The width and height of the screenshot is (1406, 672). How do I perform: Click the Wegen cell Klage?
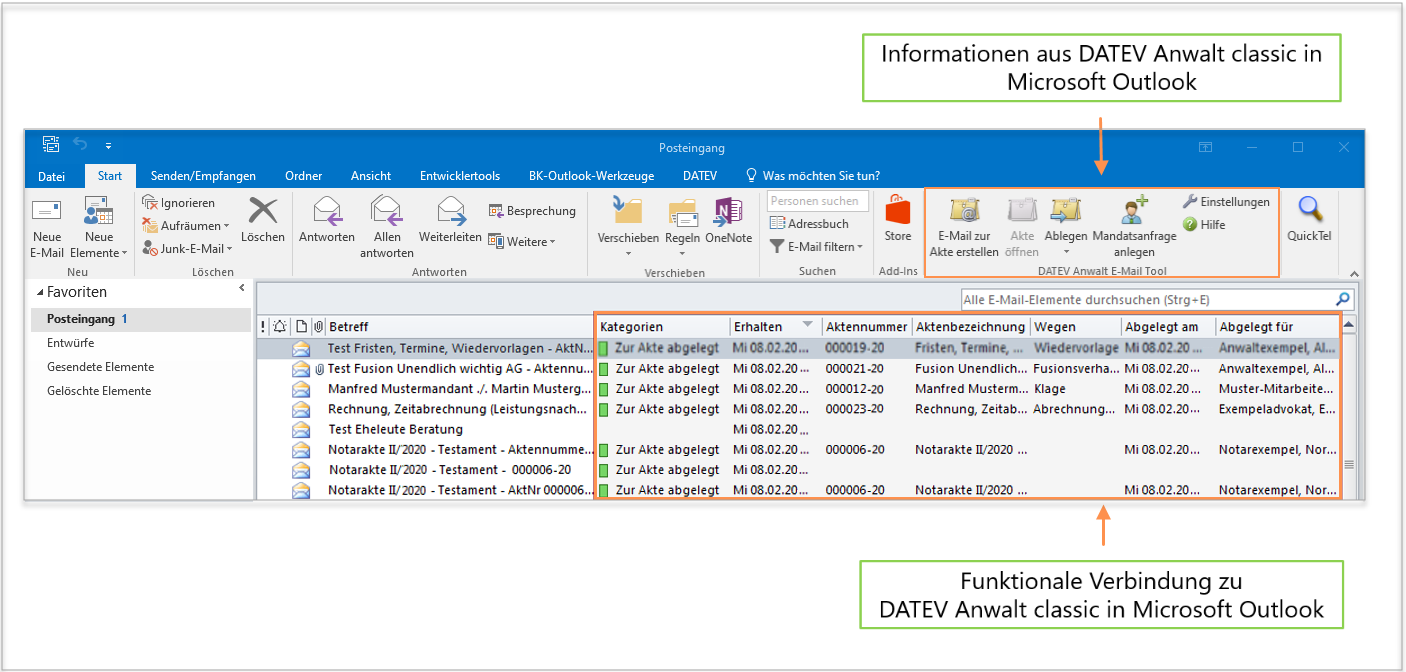point(1050,389)
